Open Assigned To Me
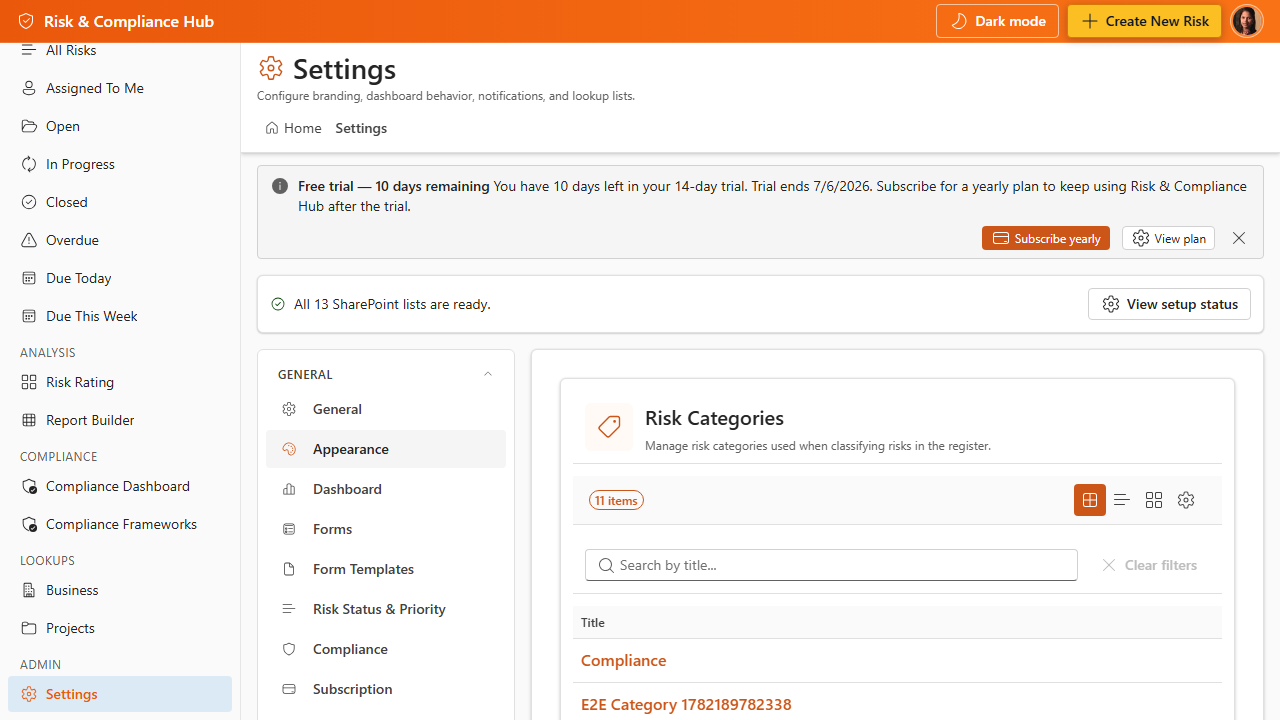 (x=120, y=88)
